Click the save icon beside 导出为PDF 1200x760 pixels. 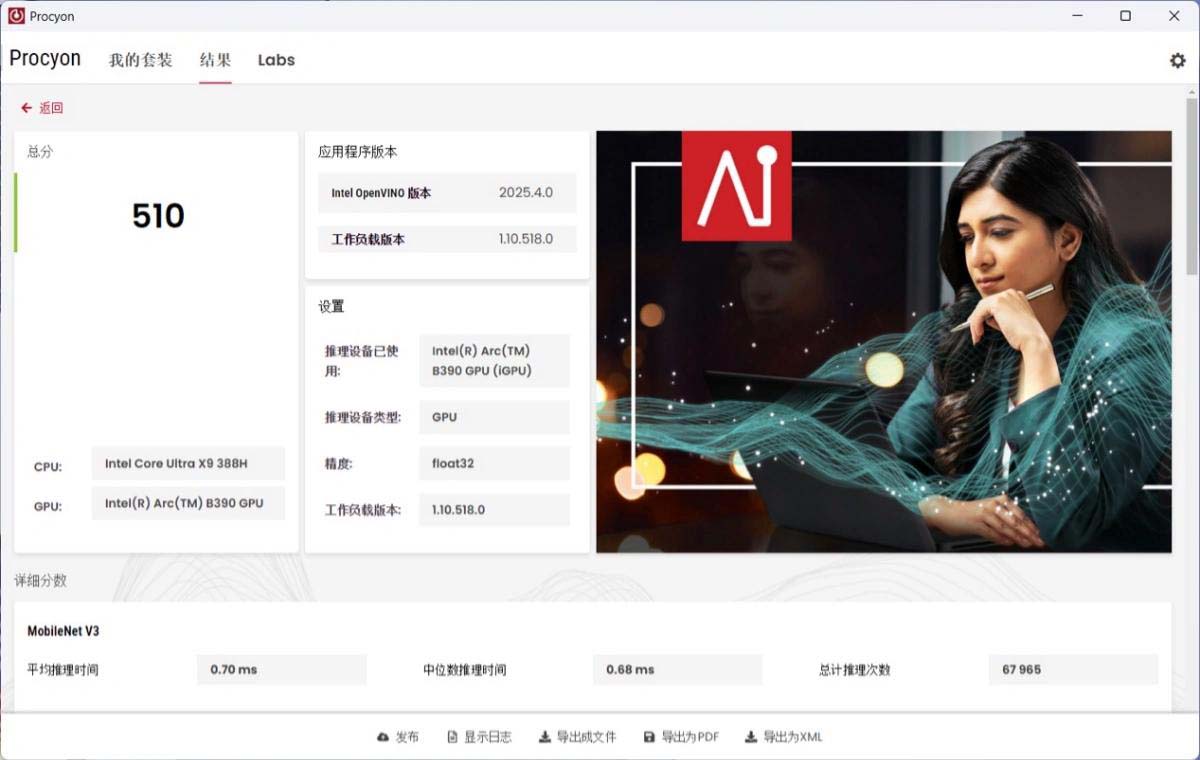pos(649,737)
